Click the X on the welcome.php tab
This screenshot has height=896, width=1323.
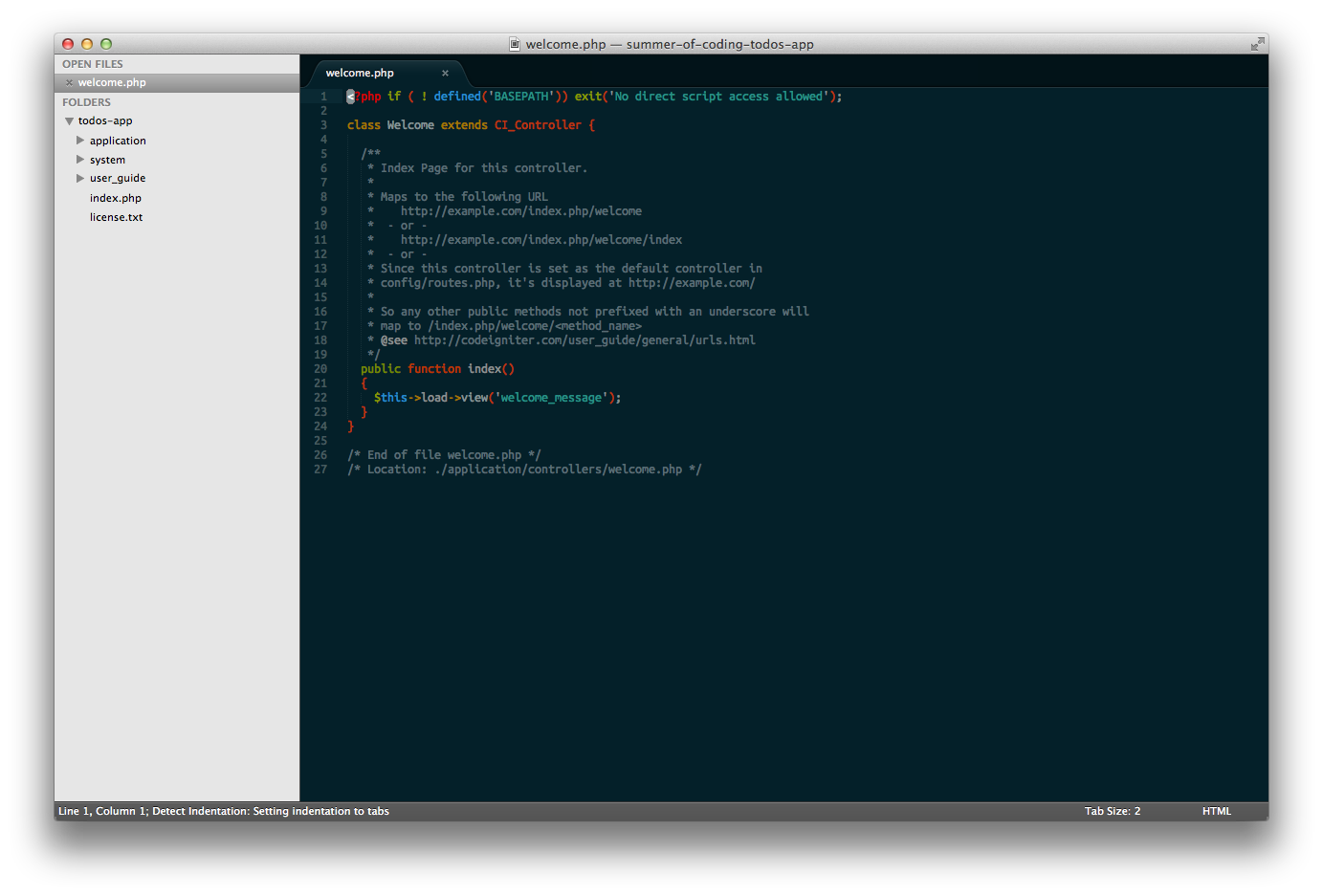[x=445, y=73]
